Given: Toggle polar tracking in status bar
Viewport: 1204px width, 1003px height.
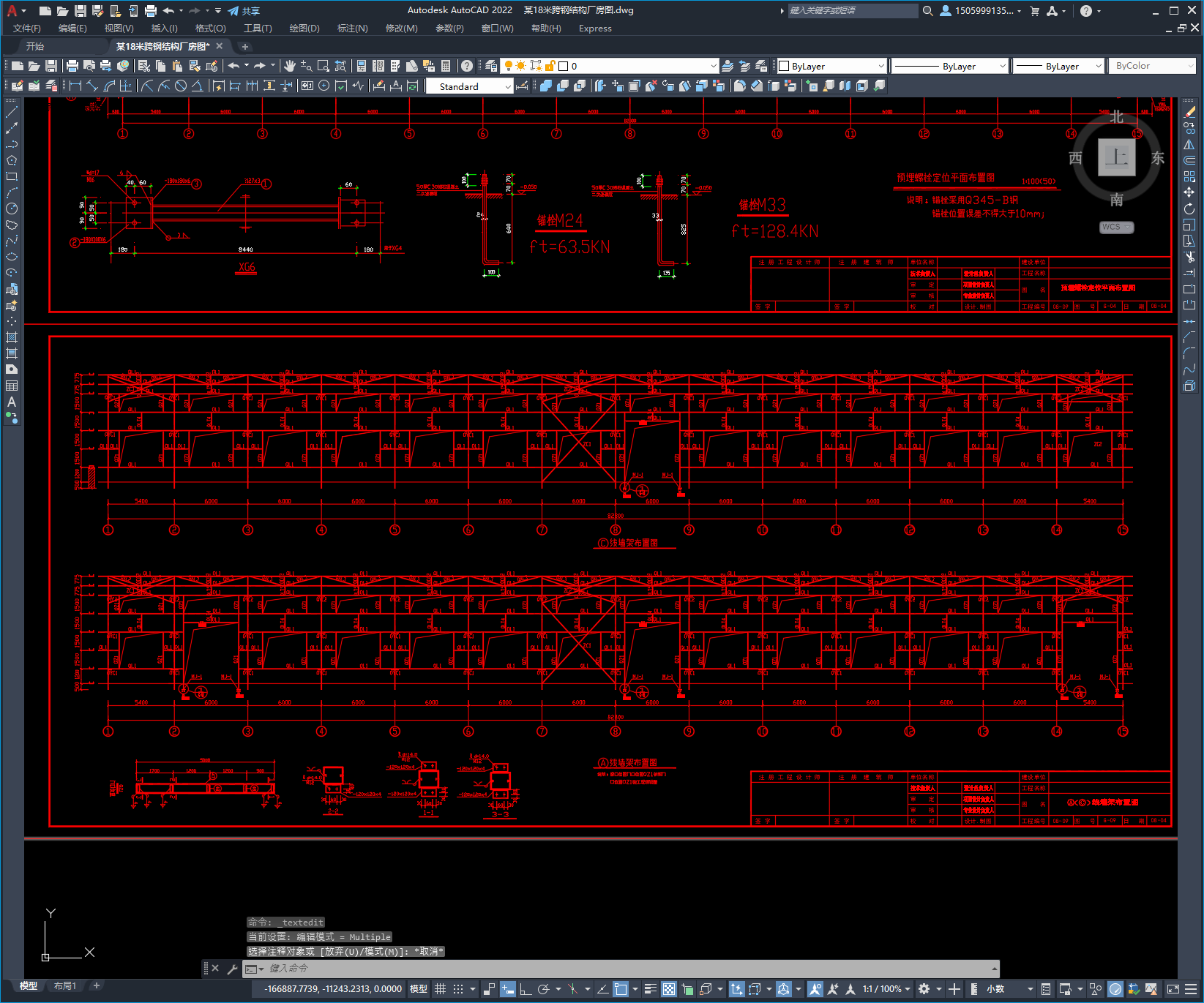Looking at the screenshot, I should (x=544, y=989).
